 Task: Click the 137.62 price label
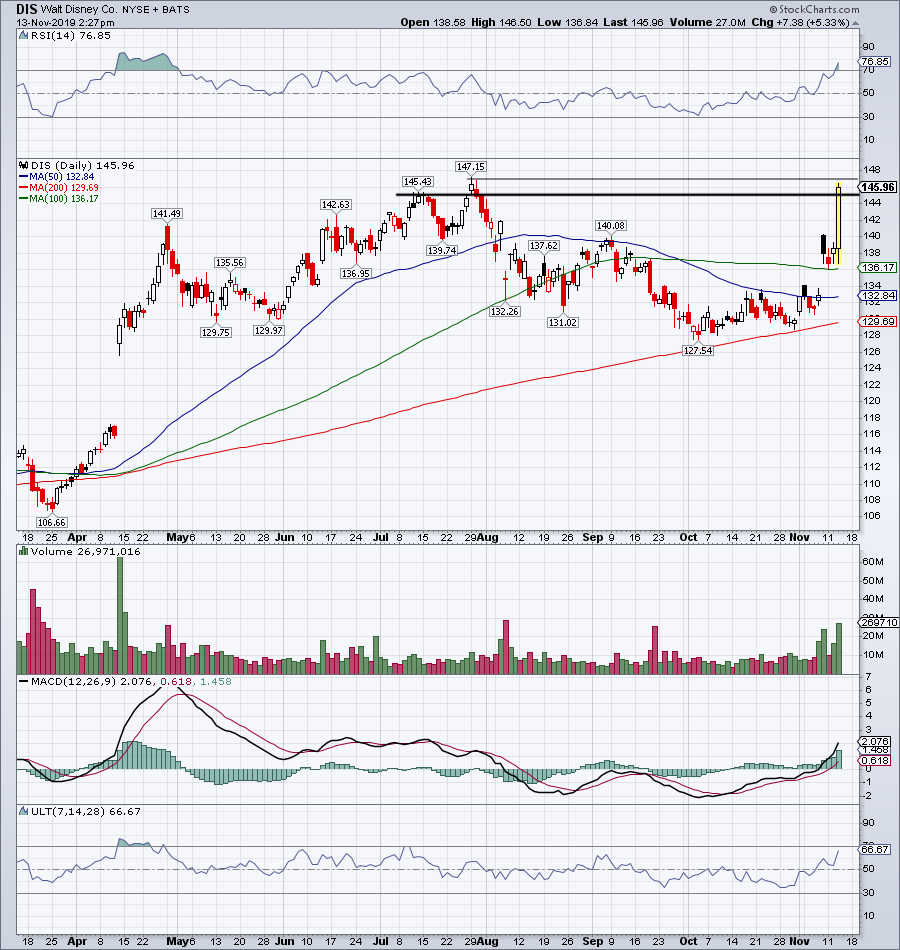[544, 245]
